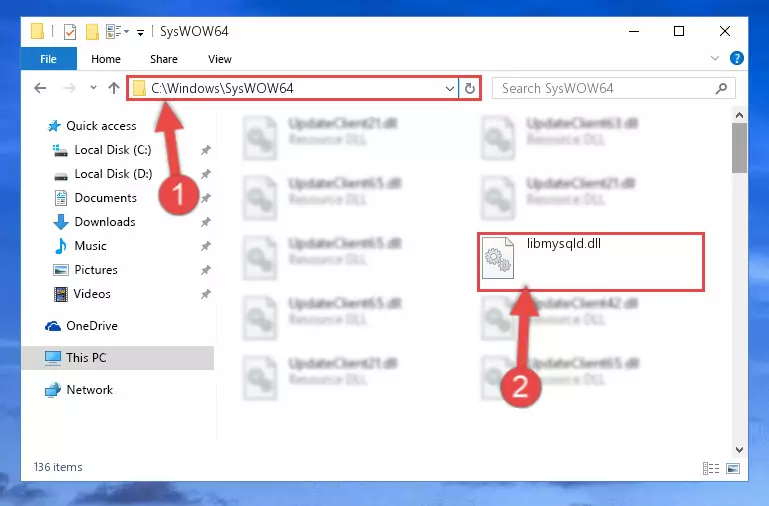The height and width of the screenshot is (506, 769).
Task: Click the scroll up arrow of file list
Action: (x=739, y=116)
